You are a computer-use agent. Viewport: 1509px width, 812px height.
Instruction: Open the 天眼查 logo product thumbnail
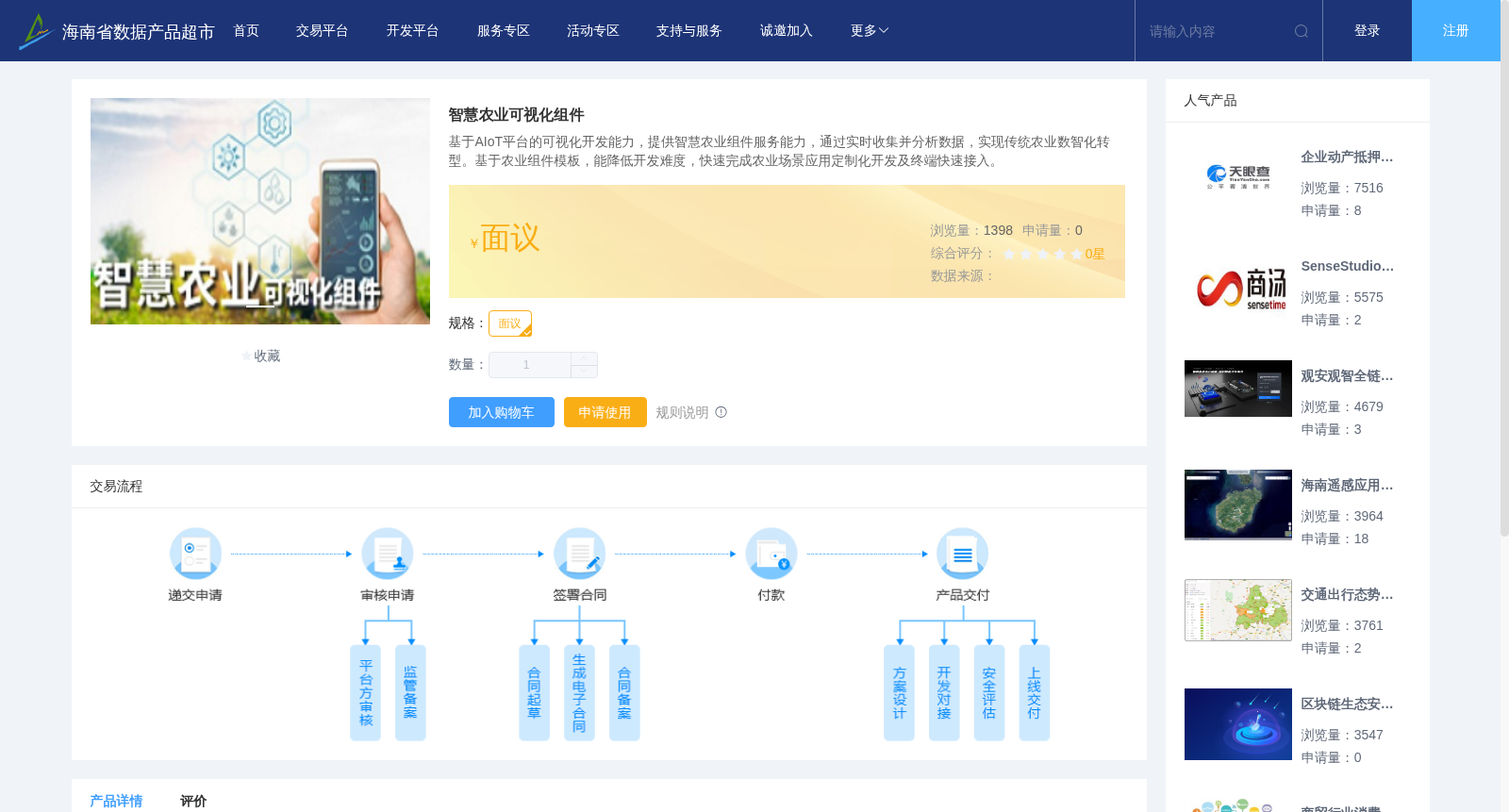point(1238,177)
